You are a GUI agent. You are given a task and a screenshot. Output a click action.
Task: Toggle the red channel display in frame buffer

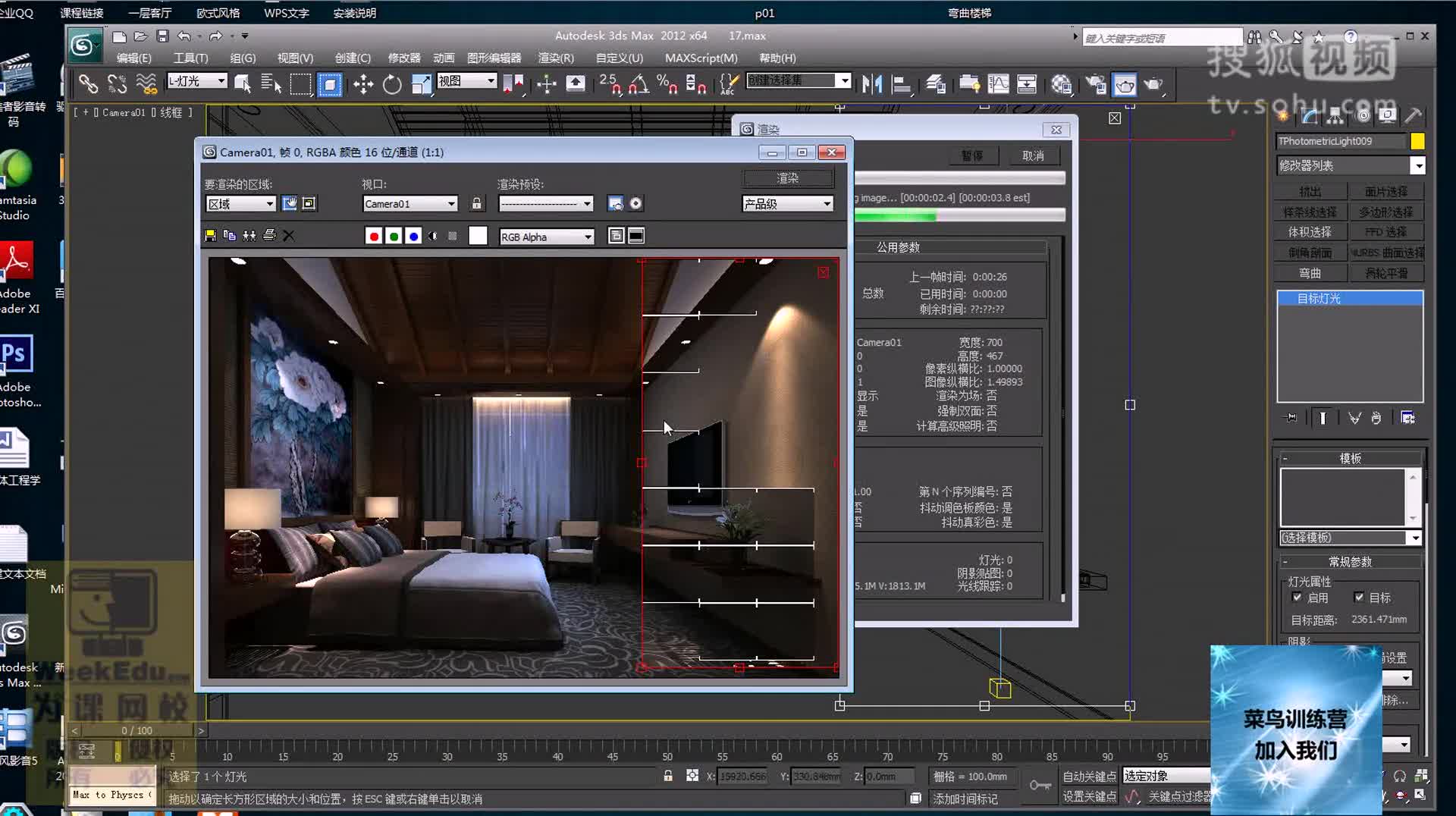(374, 236)
